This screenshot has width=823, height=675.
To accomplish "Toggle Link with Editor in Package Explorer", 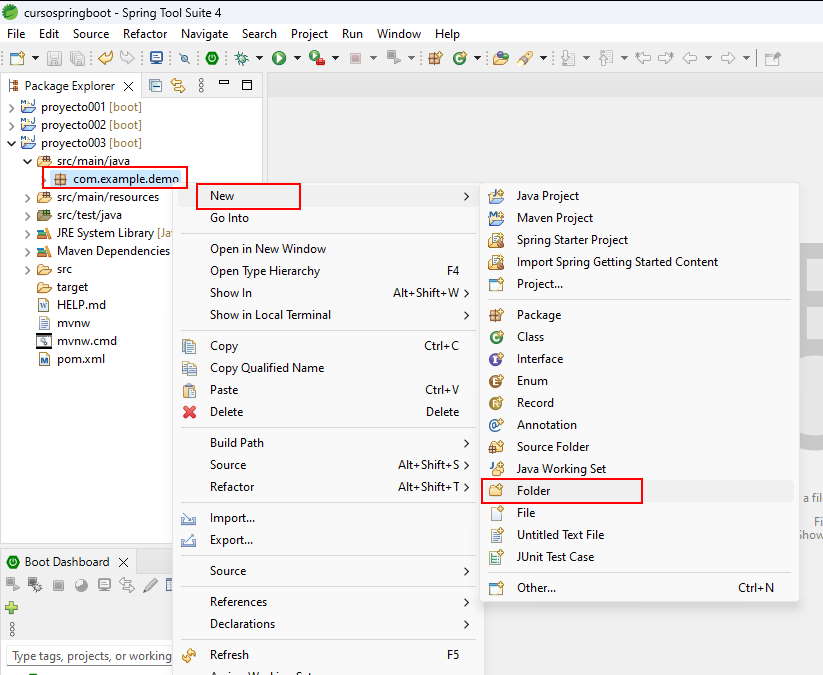I will click(178, 86).
